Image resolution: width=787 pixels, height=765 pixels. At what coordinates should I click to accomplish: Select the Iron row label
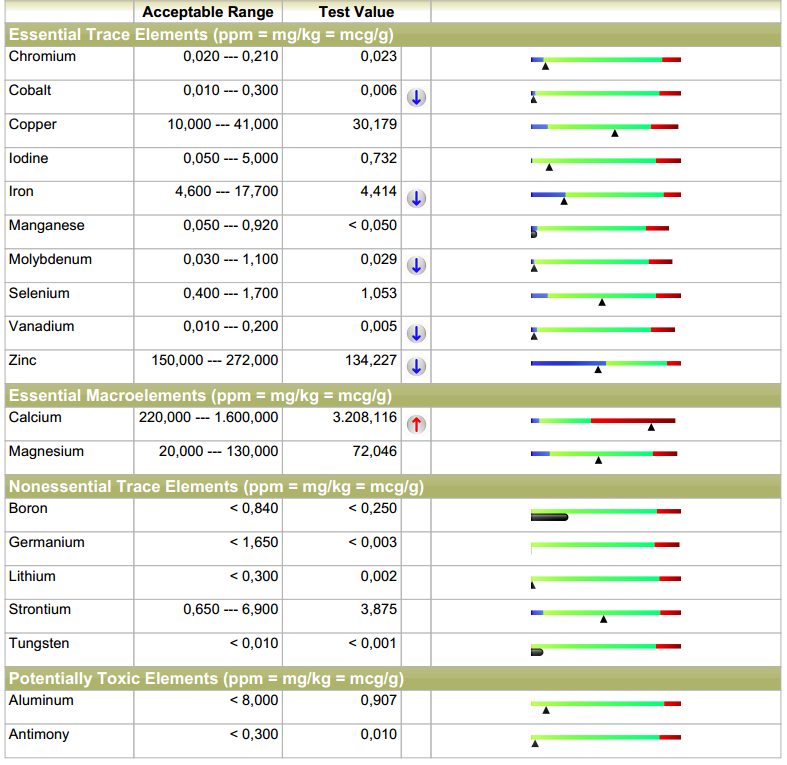pos(21,191)
